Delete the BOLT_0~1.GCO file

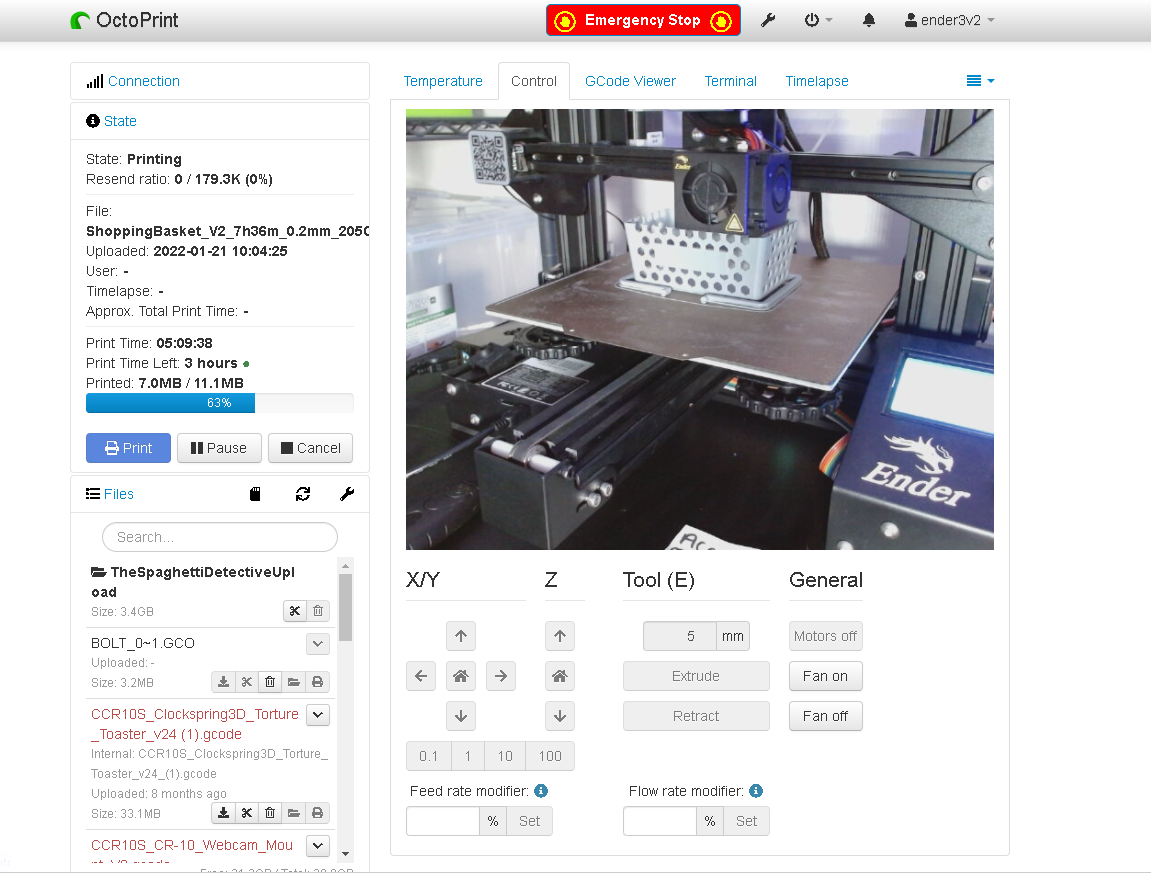pos(270,682)
